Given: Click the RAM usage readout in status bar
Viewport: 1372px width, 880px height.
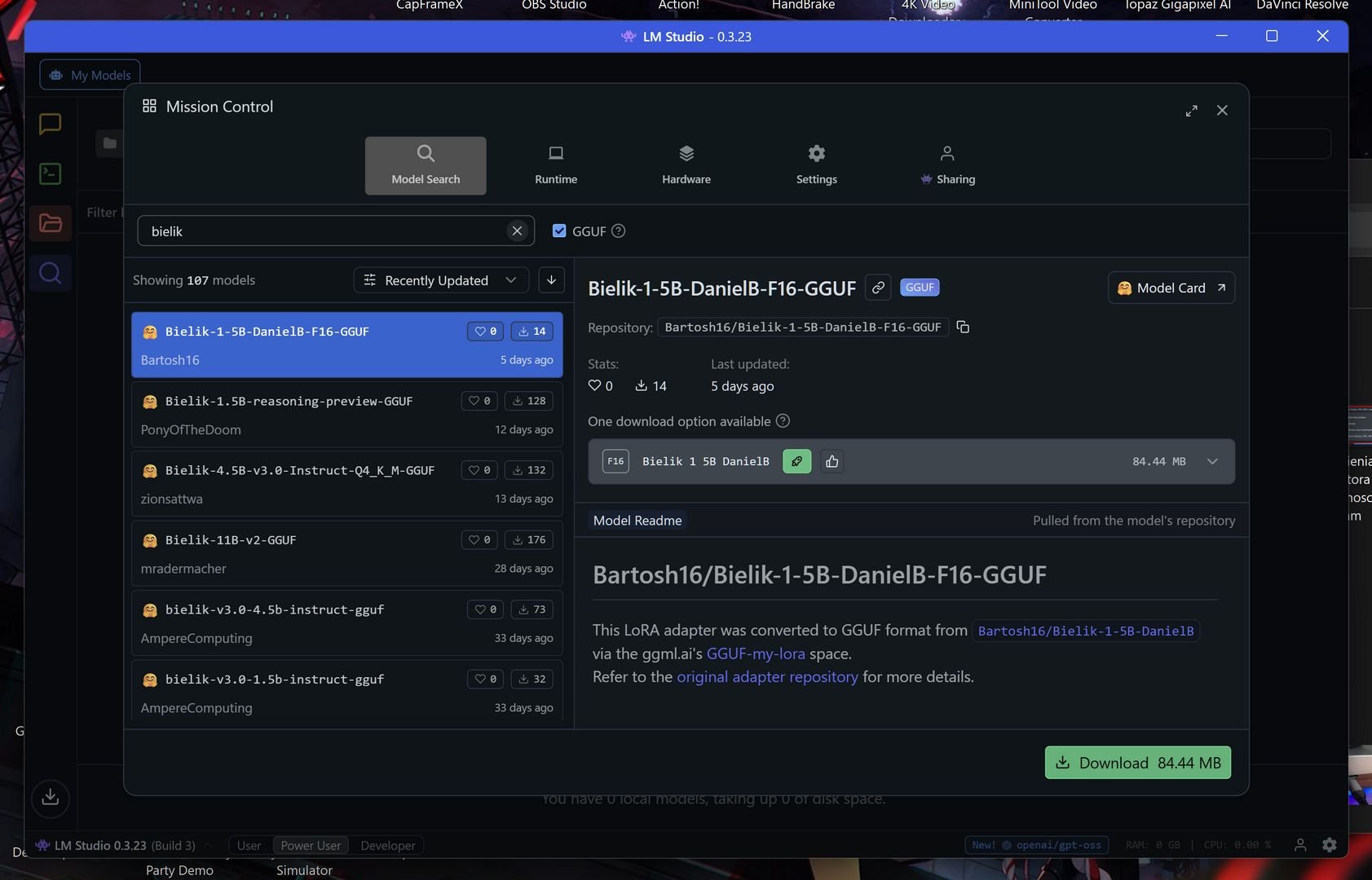Looking at the screenshot, I should [x=1153, y=845].
